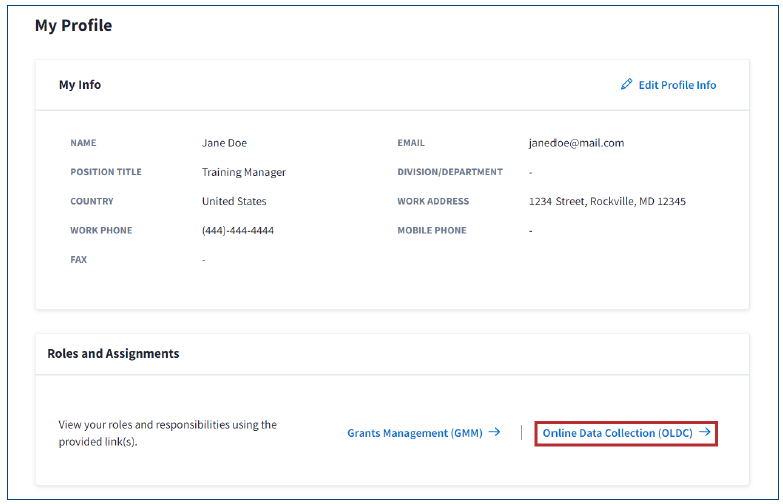Open the Grants Management (GMM) link
Image resolution: width=783 pixels, height=504 pixels.
[x=415, y=433]
